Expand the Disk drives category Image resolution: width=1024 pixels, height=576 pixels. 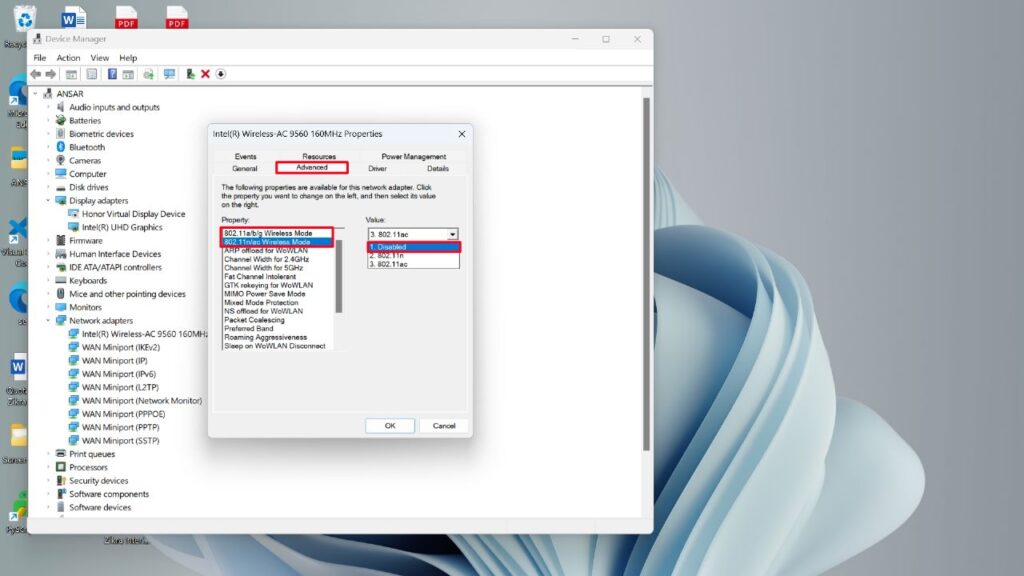pos(48,187)
